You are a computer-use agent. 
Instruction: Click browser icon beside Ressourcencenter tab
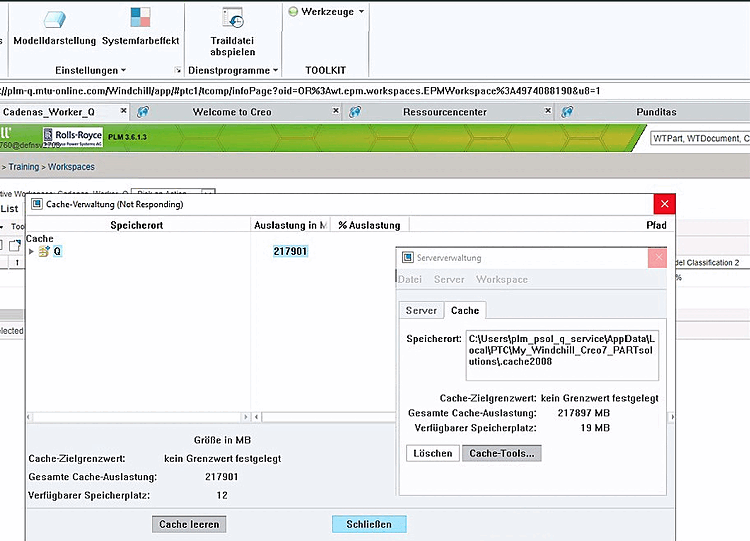pyautogui.click(x=354, y=112)
